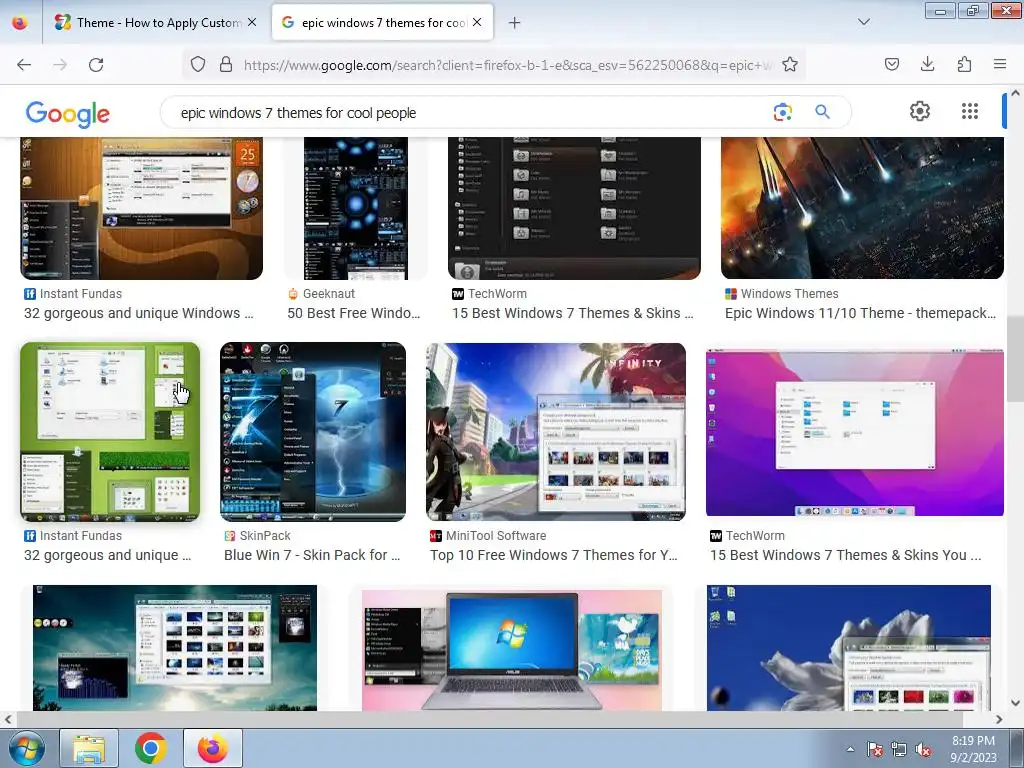
Task: Open the Blue Win 7 lightning thumbnail
Action: pyautogui.click(x=313, y=432)
